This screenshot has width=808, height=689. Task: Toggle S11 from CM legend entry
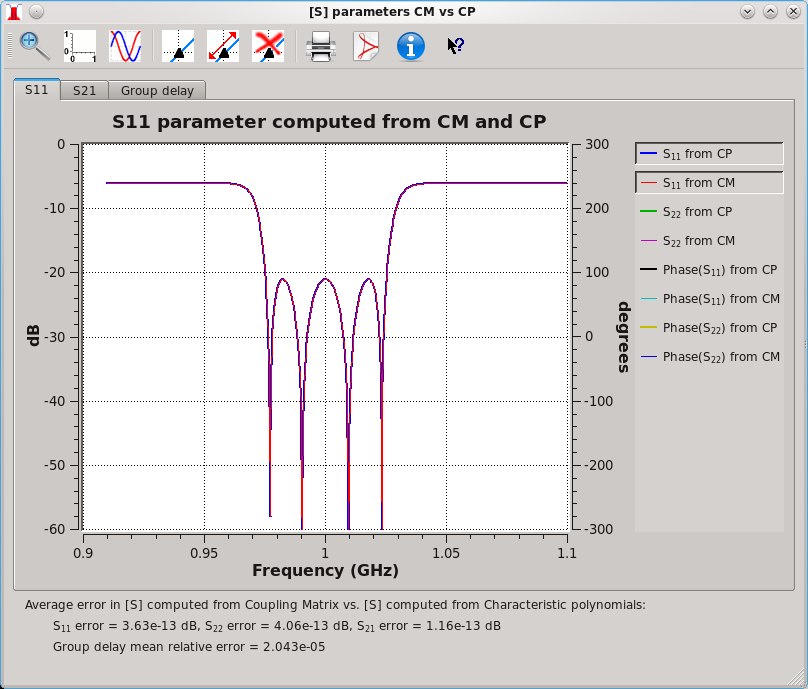point(709,182)
